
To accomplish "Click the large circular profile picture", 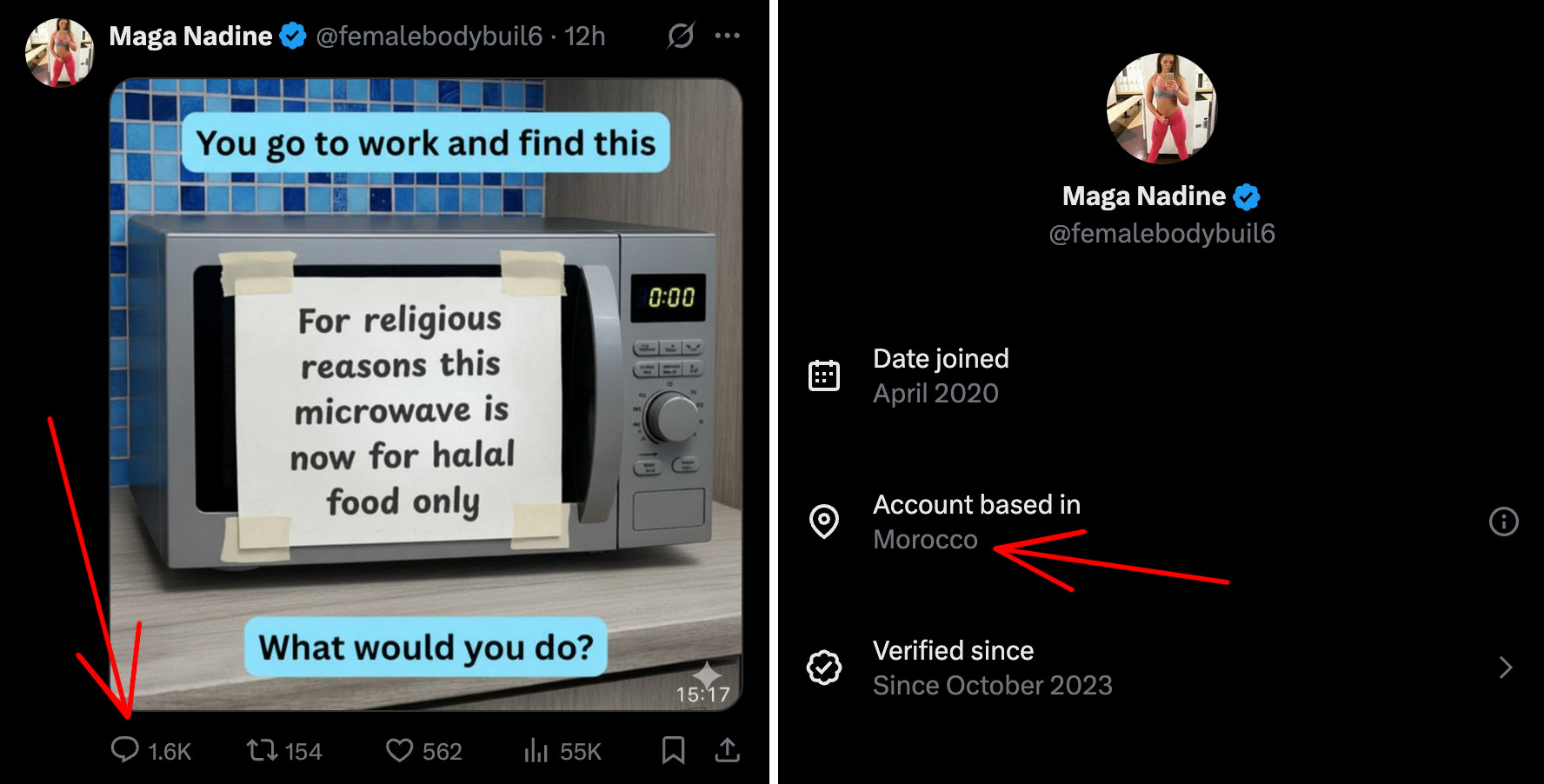I will point(1161,109).
